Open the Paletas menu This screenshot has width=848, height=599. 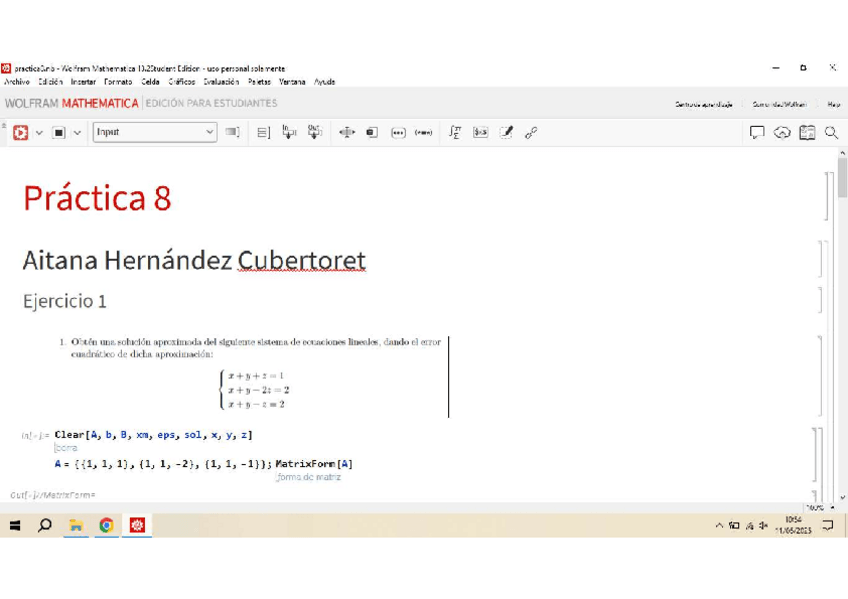259,82
